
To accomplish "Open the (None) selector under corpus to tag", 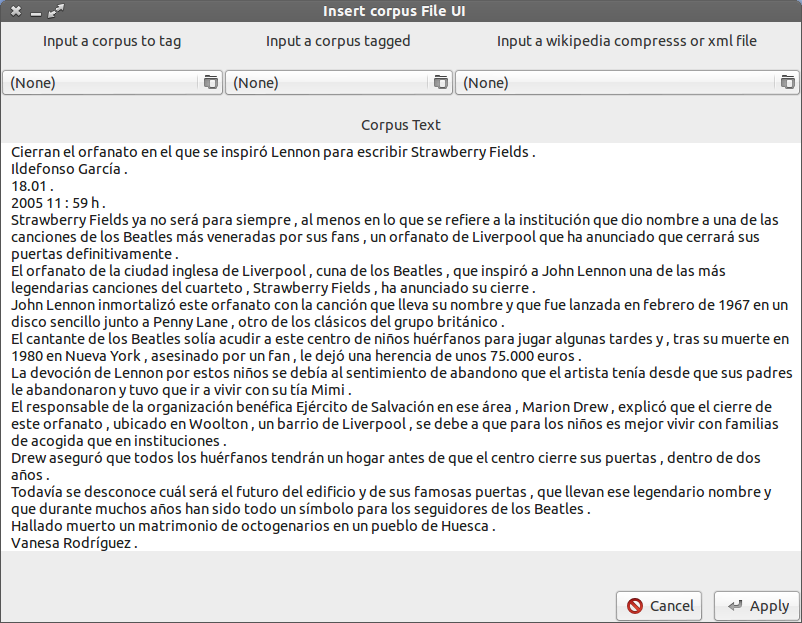I will point(100,83).
